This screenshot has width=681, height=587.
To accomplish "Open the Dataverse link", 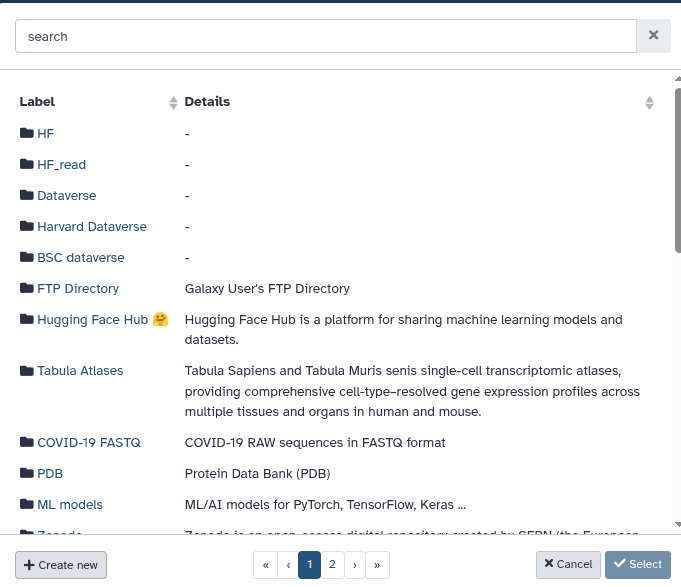I will coord(67,196).
